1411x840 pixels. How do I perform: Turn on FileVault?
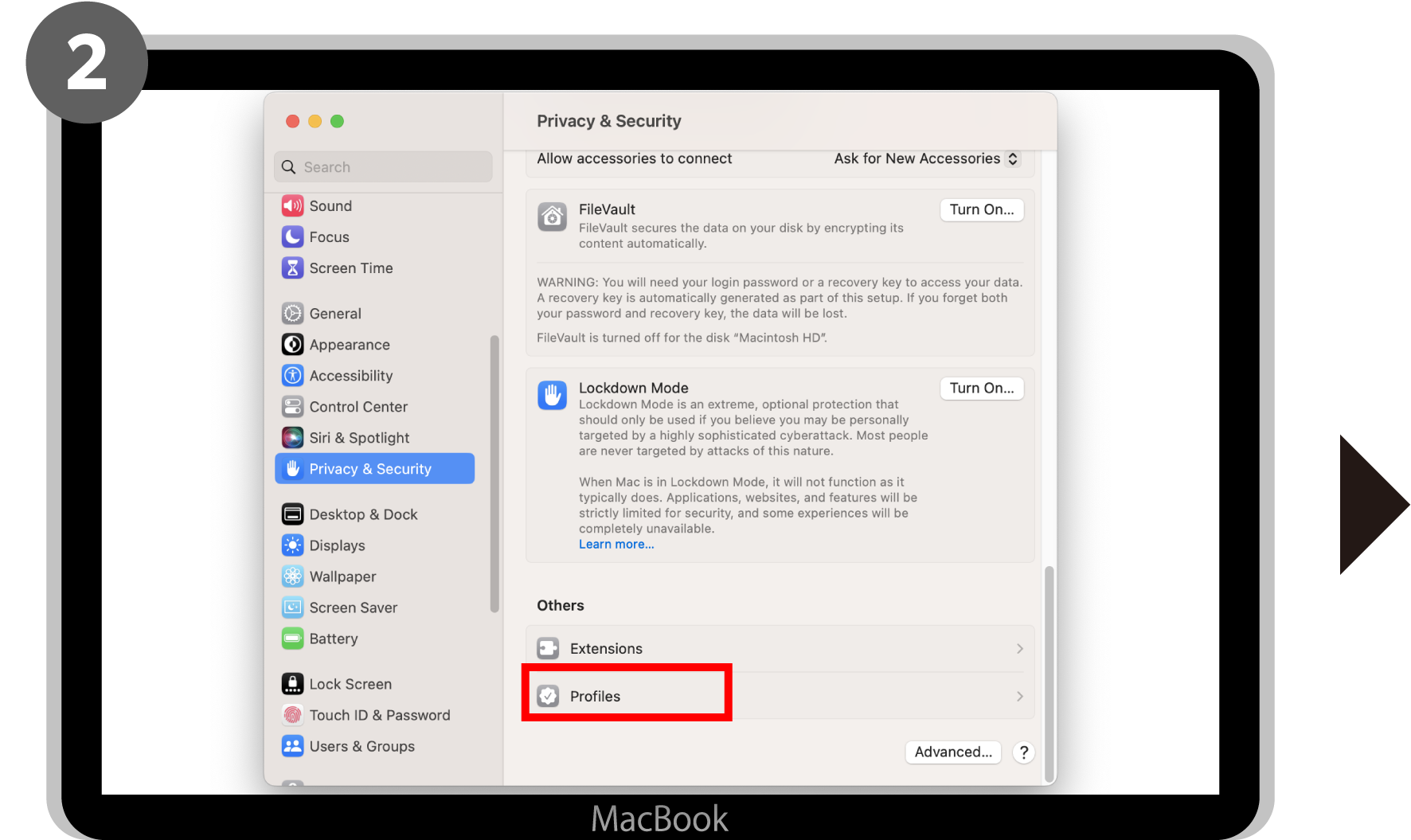point(981,209)
